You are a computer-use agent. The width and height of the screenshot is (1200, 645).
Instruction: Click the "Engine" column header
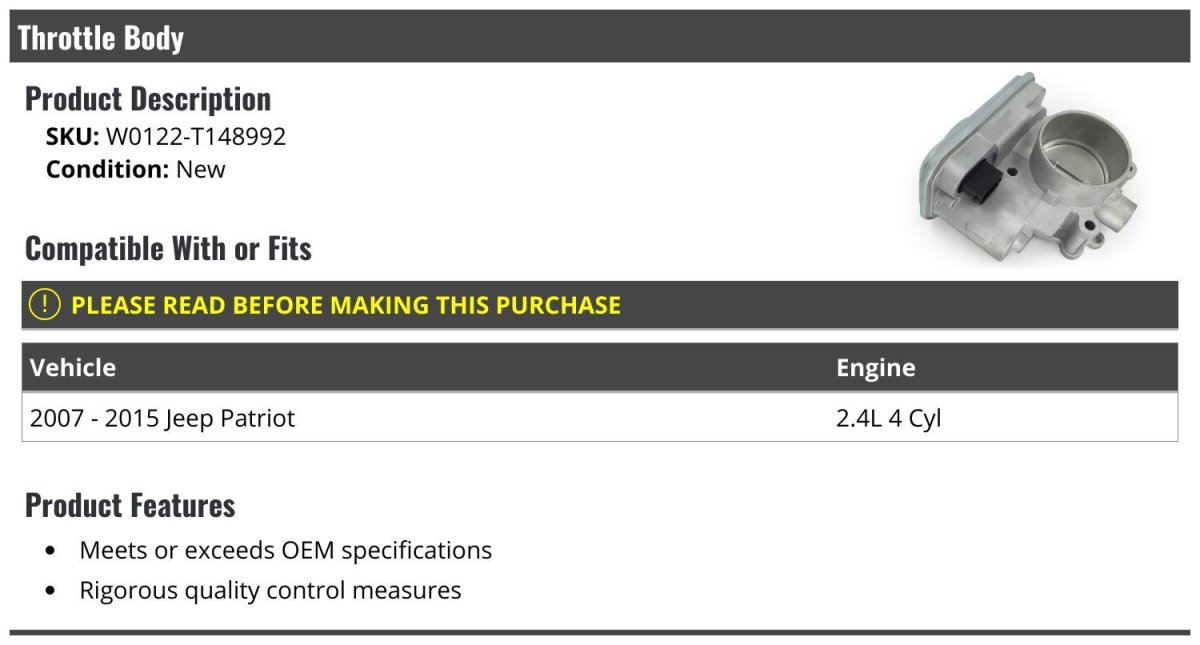[875, 367]
